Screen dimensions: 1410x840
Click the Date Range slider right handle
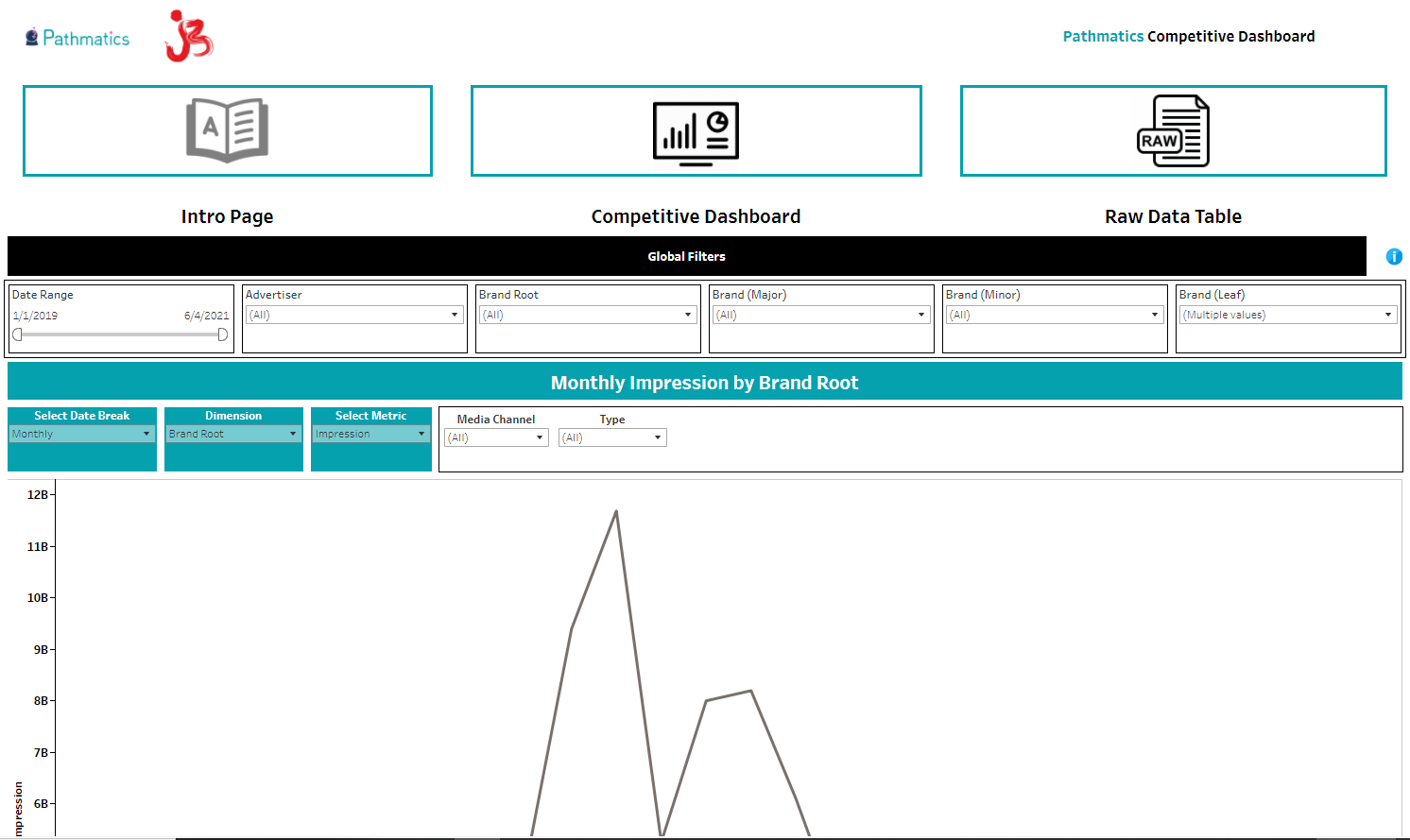pos(223,334)
